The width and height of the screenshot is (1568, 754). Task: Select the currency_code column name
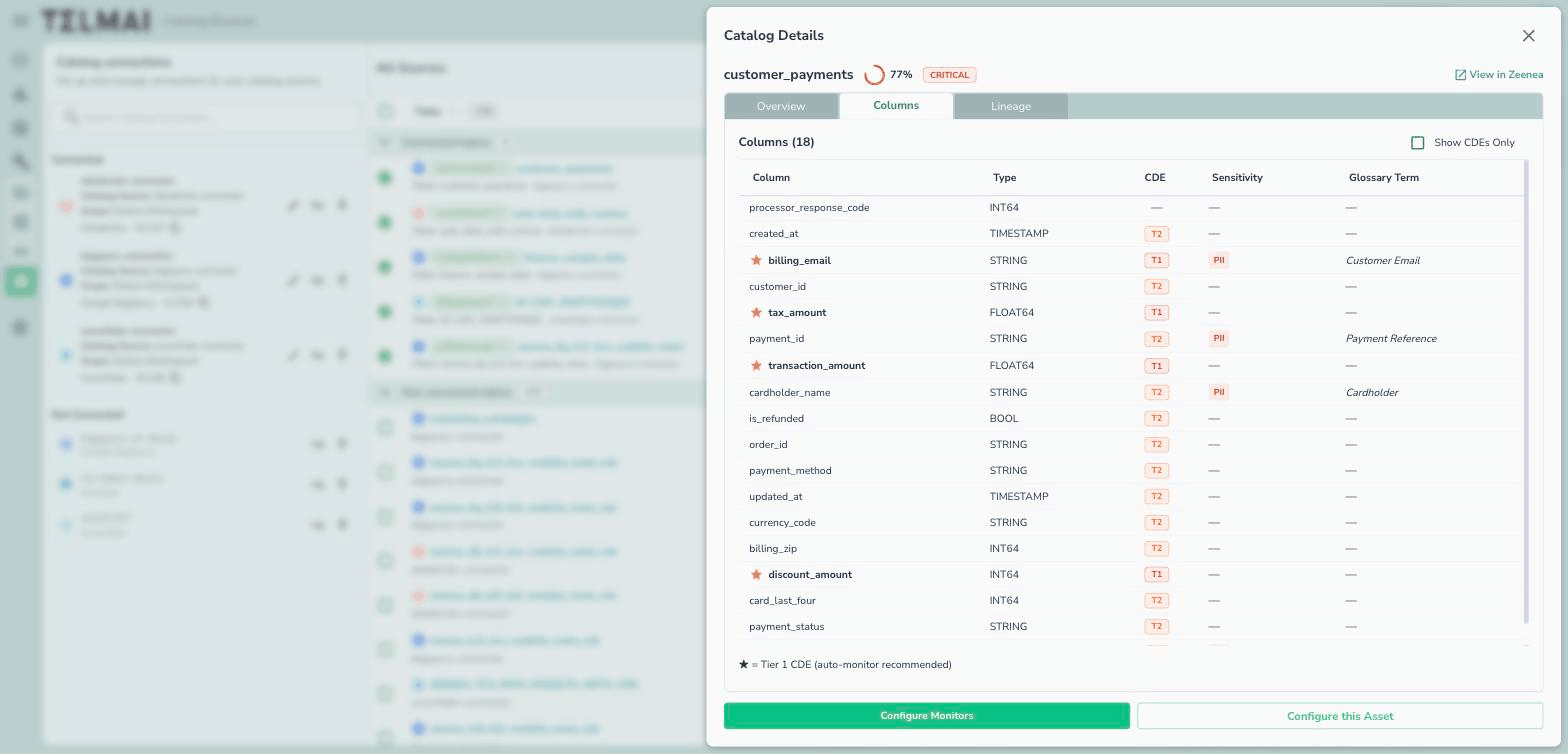(x=782, y=522)
